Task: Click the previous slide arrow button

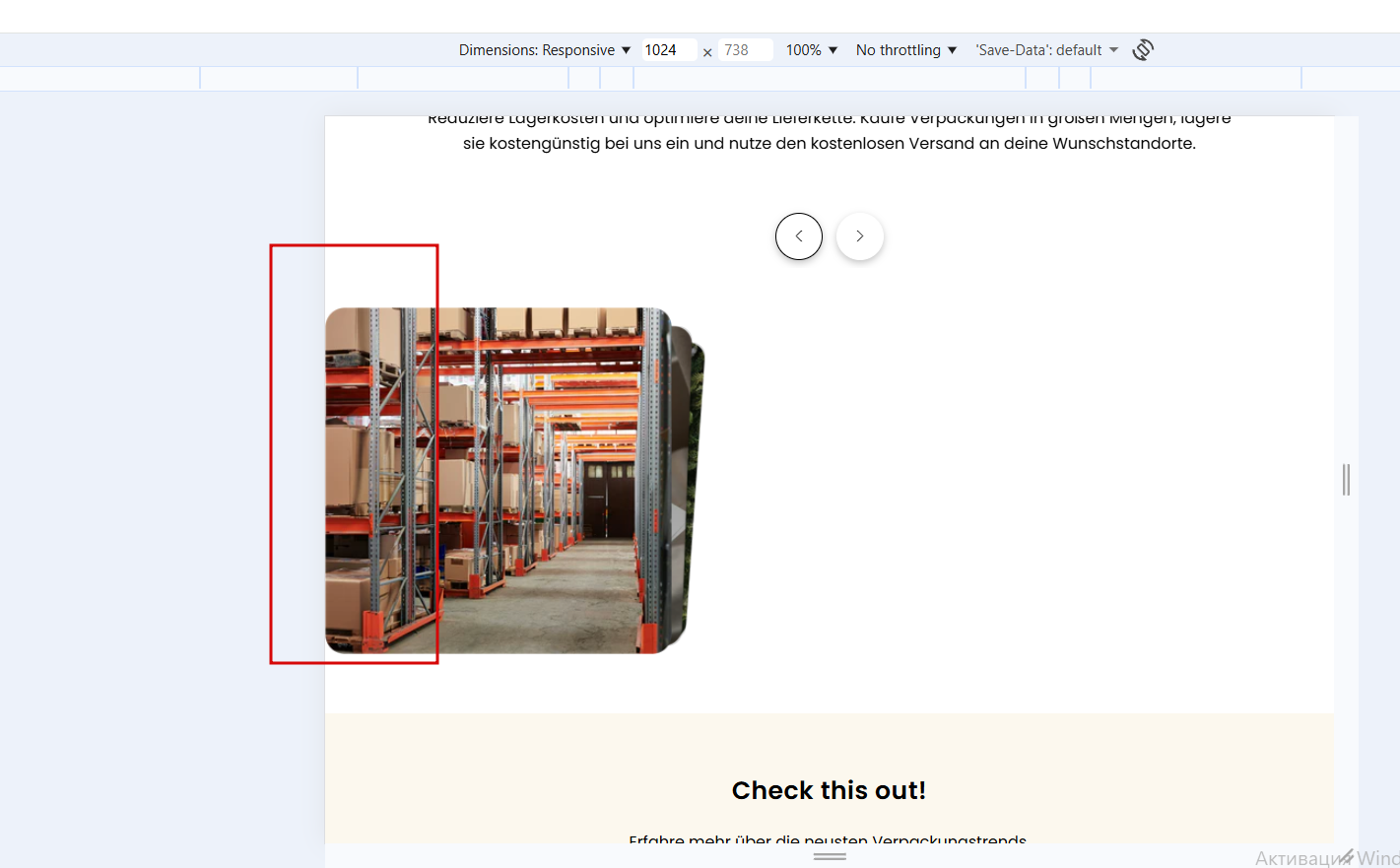Action: 799,236
